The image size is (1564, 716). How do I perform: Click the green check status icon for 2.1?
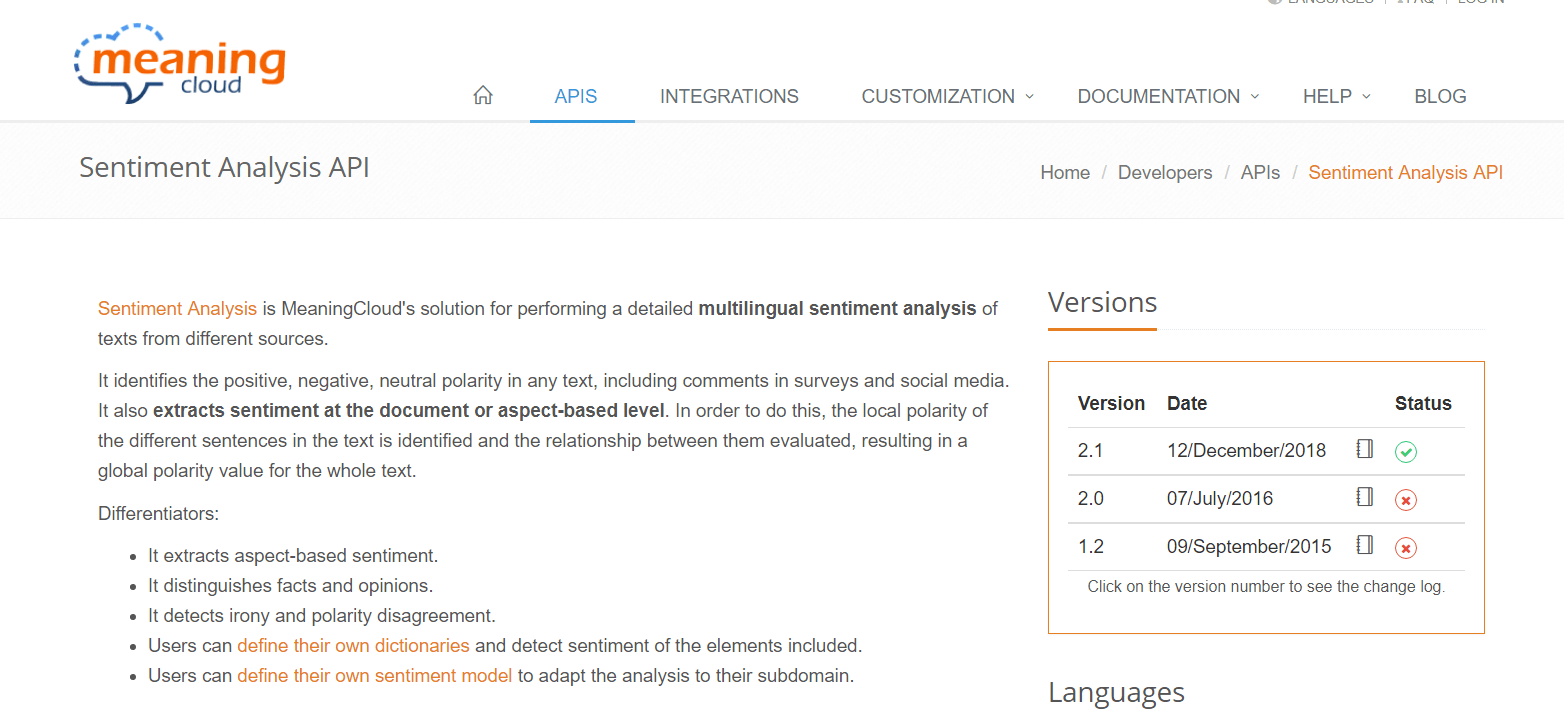point(1406,452)
